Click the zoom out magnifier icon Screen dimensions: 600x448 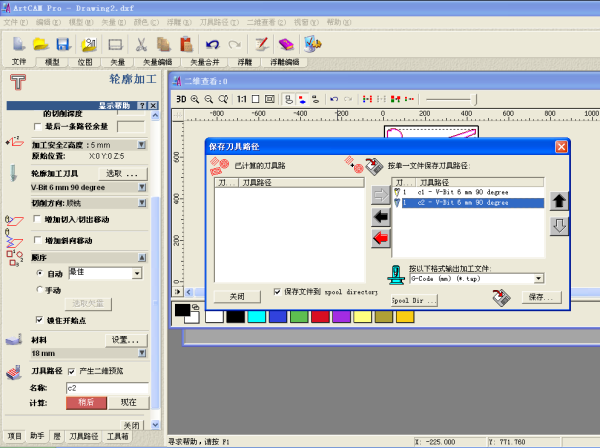pyautogui.click(x=209, y=99)
